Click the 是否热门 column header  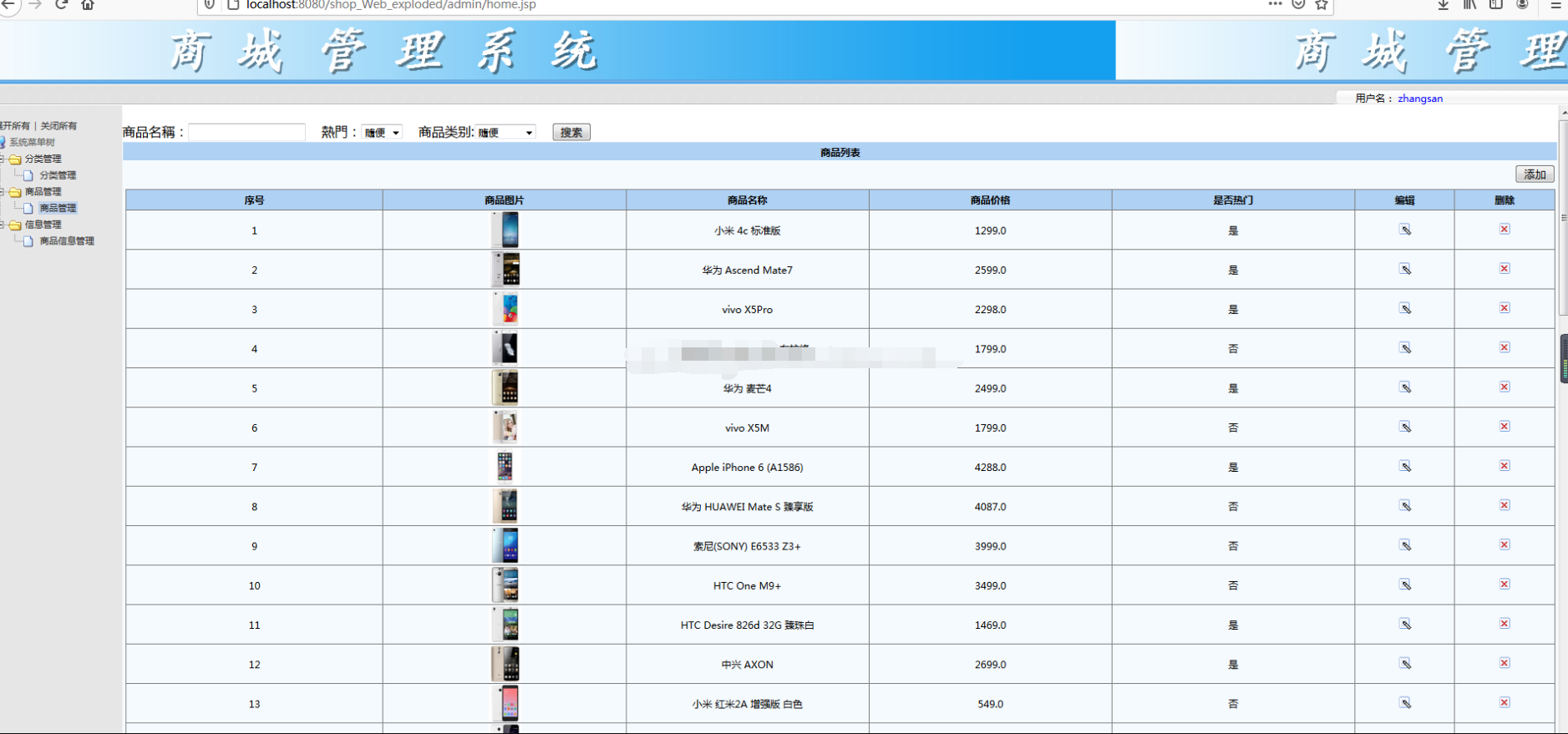point(1233,200)
